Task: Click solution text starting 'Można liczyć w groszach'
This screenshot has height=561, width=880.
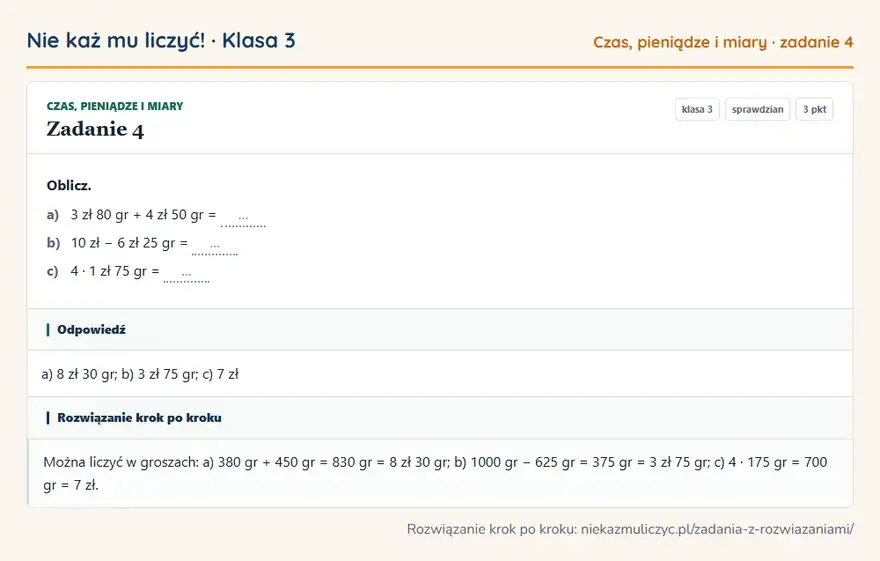Action: [435, 473]
